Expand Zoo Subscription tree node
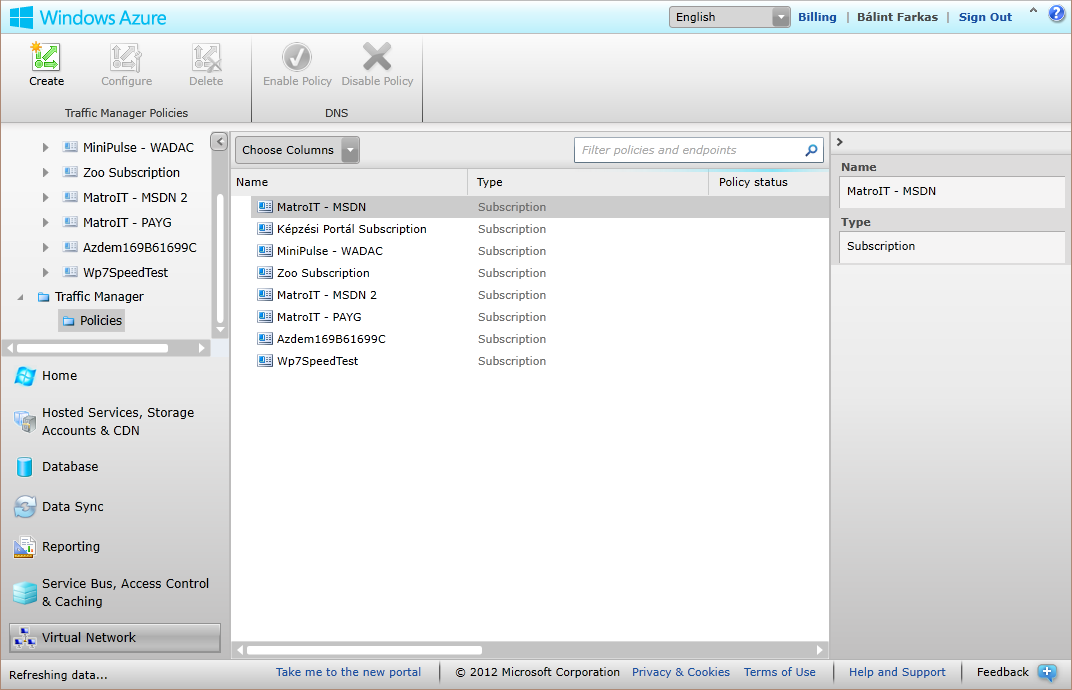The height and width of the screenshot is (690, 1072). coord(45,172)
